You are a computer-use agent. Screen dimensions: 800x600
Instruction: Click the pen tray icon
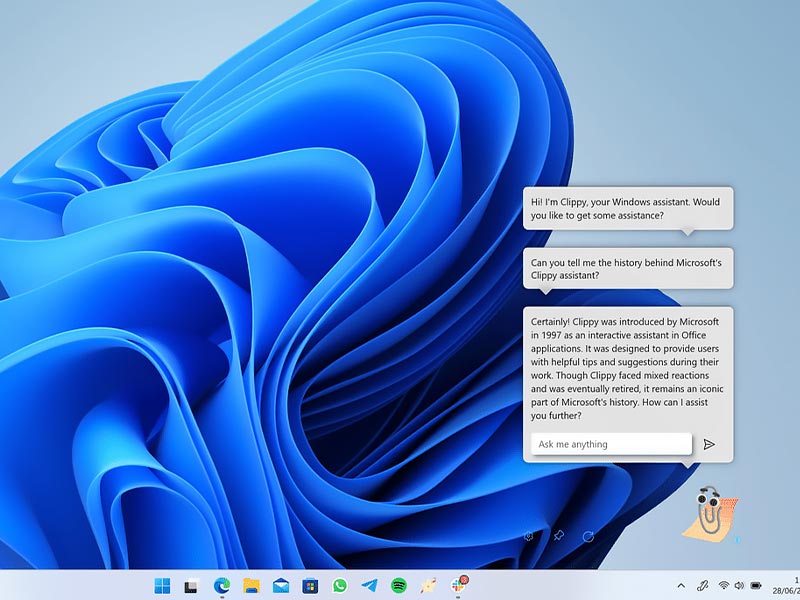click(x=703, y=585)
